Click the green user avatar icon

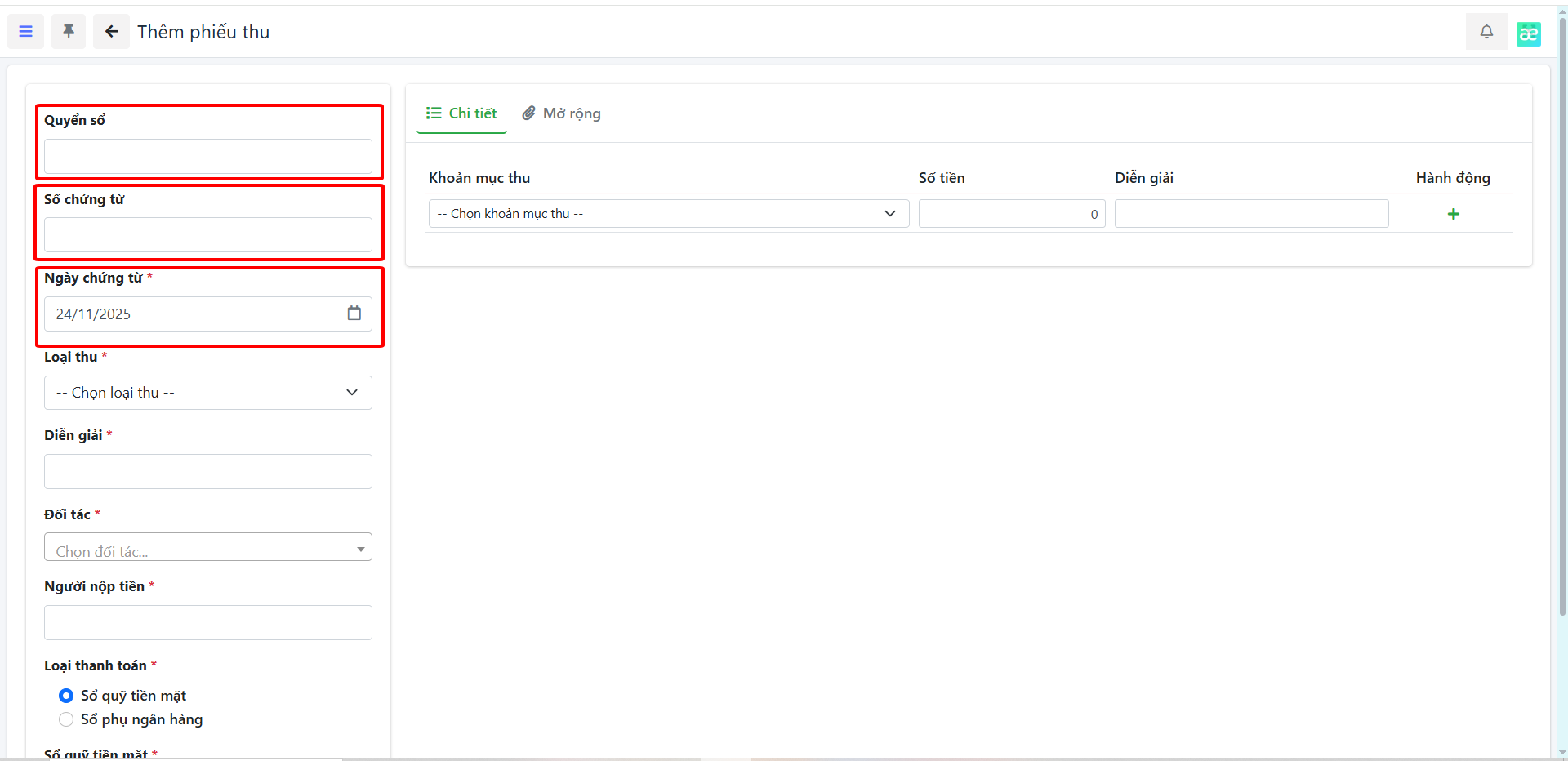point(1528,33)
